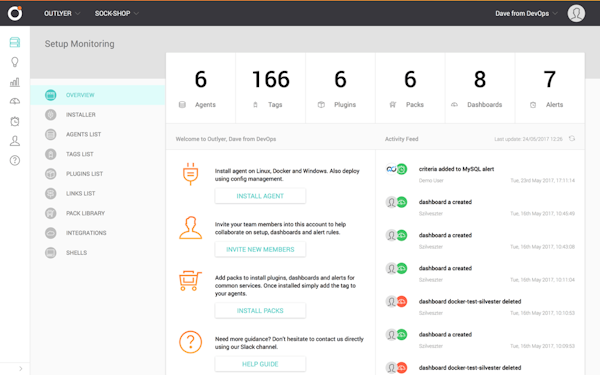Click the INSTALL PACKS button
Screen dimensions: 600x375
click(260, 311)
